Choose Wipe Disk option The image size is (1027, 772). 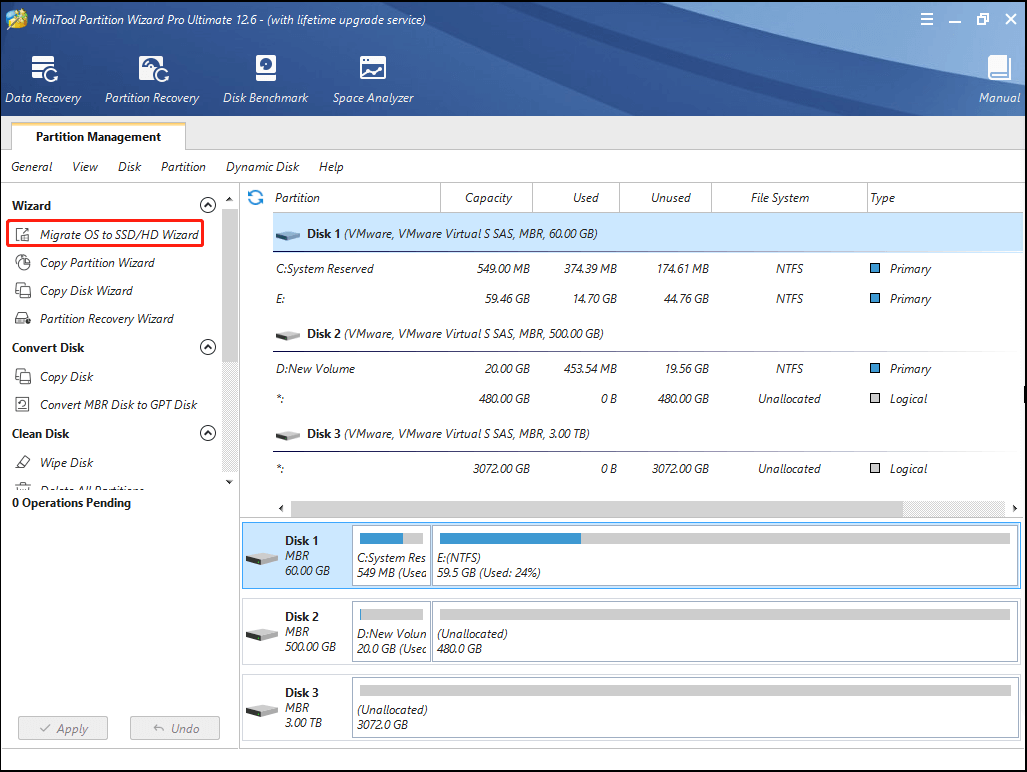click(67, 462)
